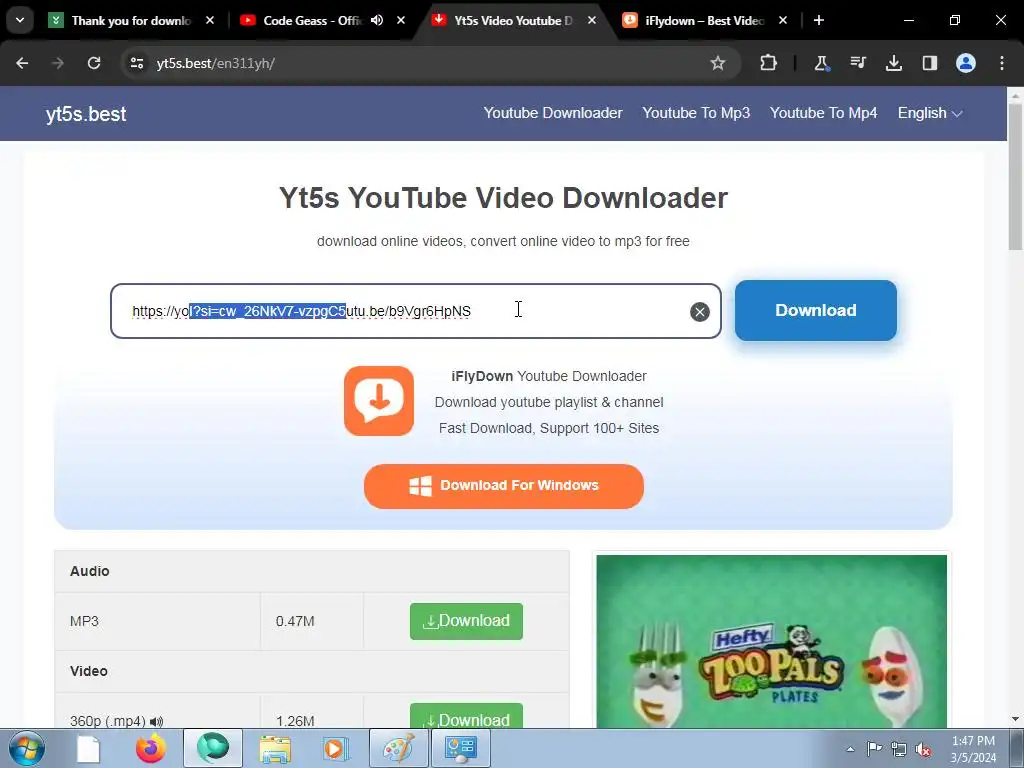The image size is (1024, 768).
Task: Open the Windows Start button
Action: coord(27,748)
